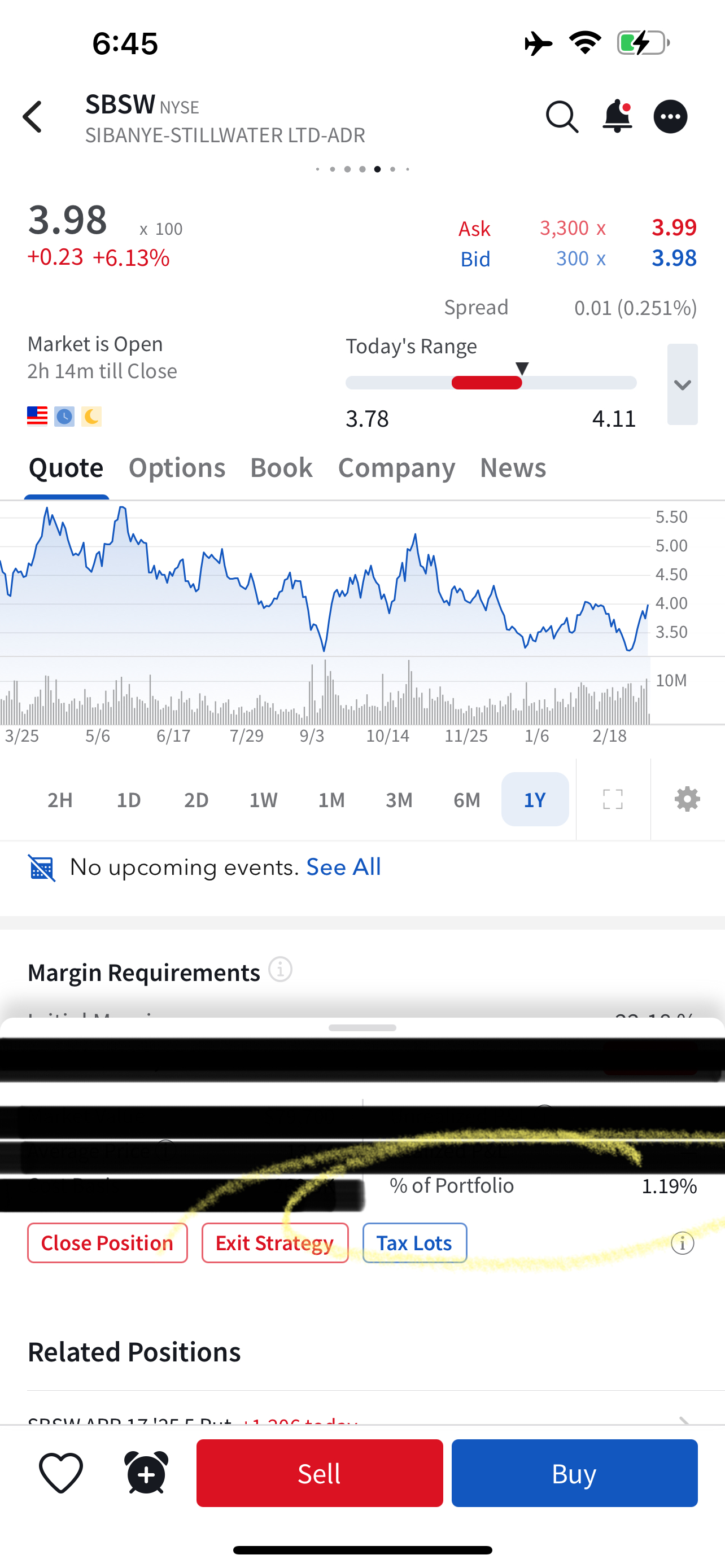Switch chart range to 6M

[x=467, y=799]
